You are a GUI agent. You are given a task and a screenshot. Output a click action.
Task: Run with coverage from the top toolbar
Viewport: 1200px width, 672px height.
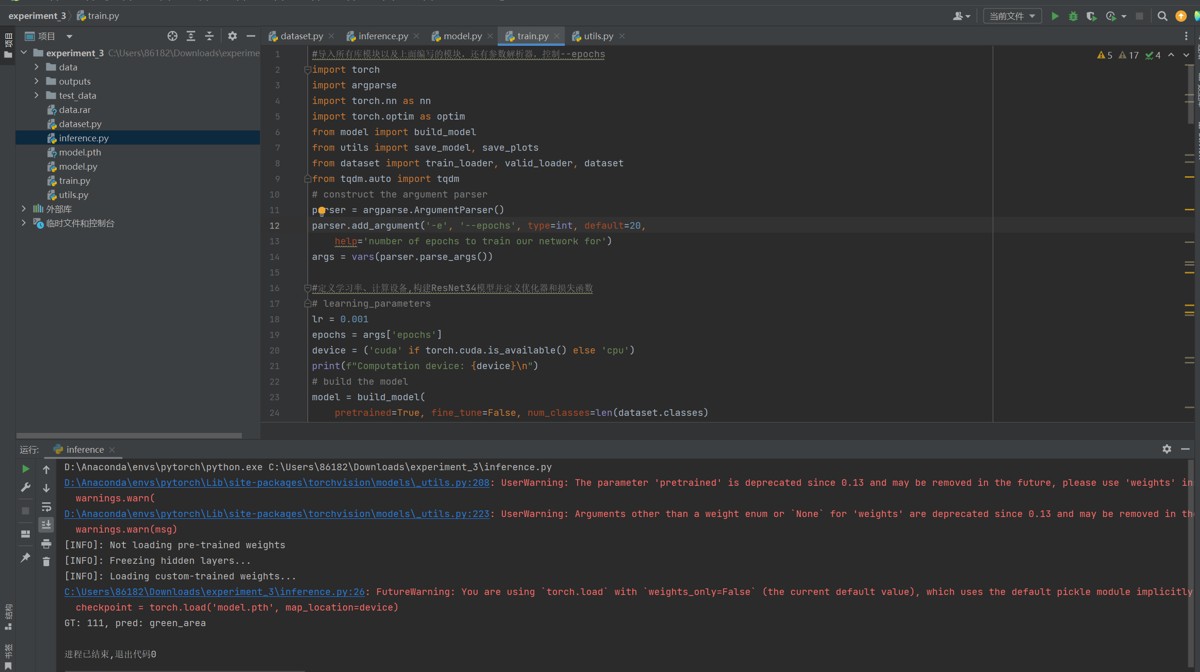(1091, 16)
